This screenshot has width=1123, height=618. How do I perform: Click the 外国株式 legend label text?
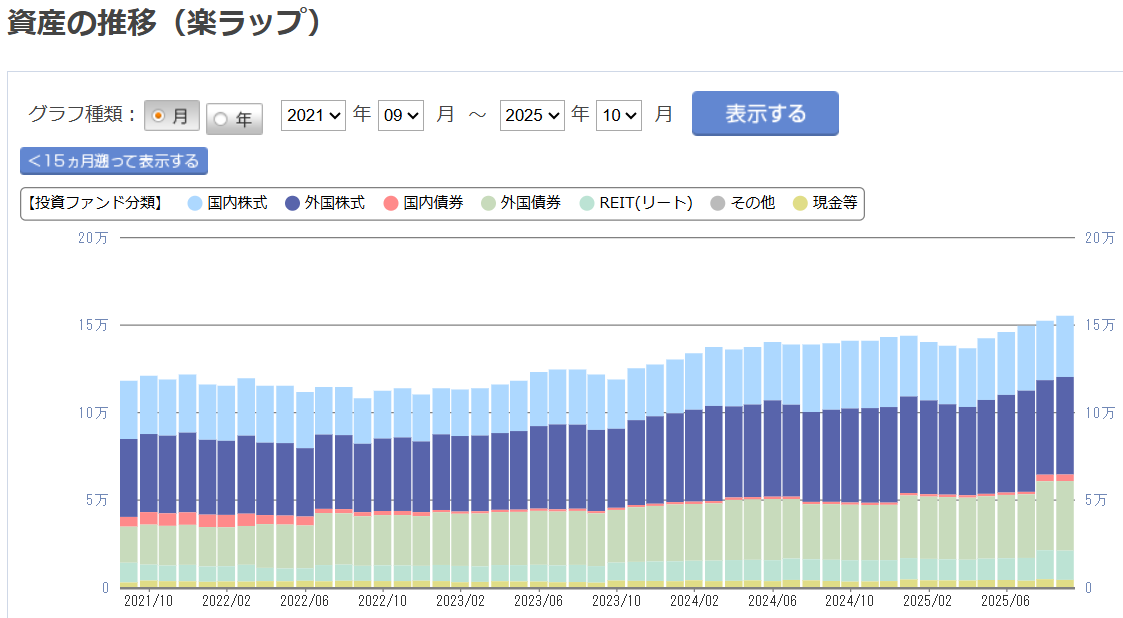335,203
